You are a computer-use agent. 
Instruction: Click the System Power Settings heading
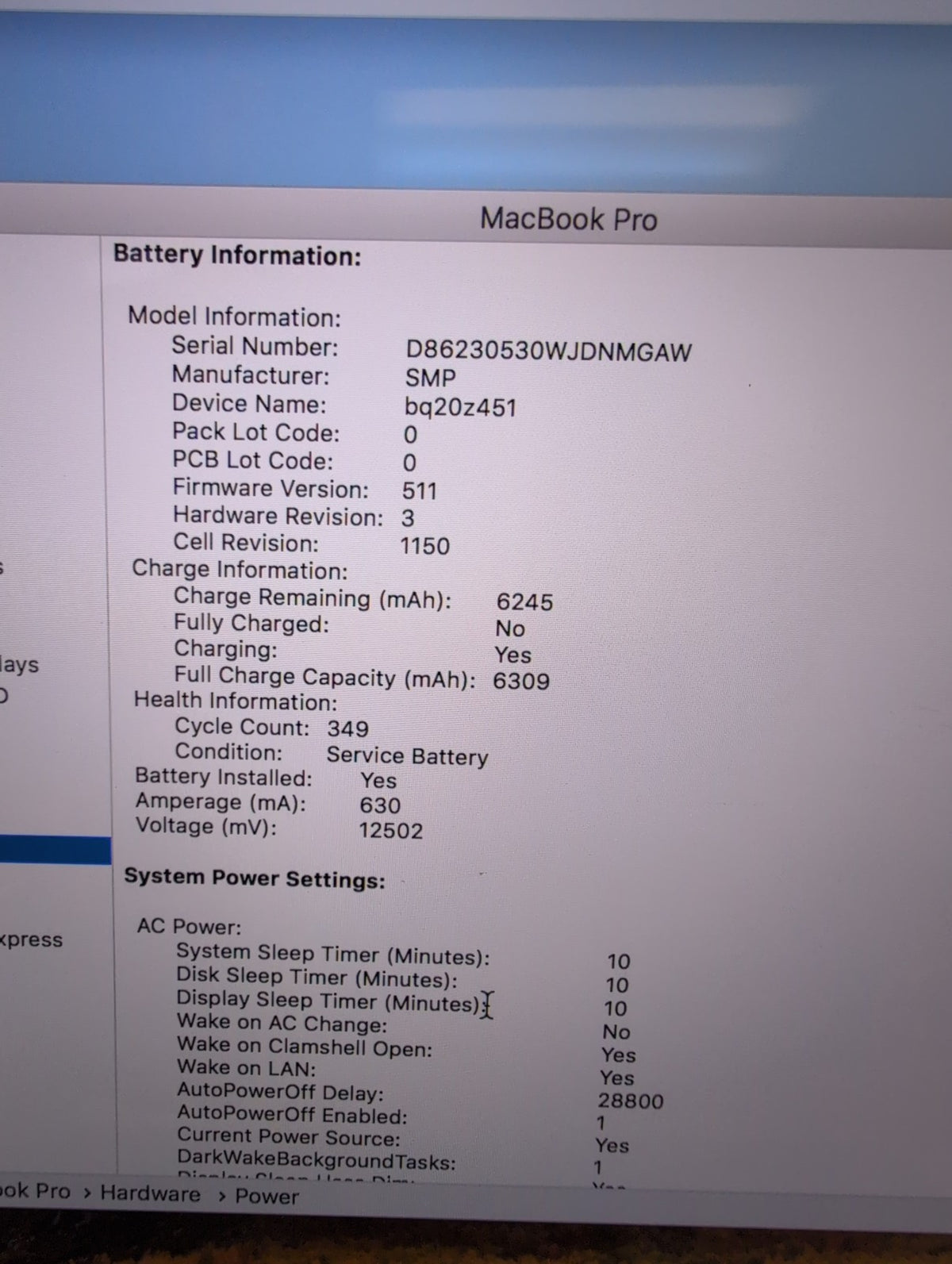click(x=255, y=878)
